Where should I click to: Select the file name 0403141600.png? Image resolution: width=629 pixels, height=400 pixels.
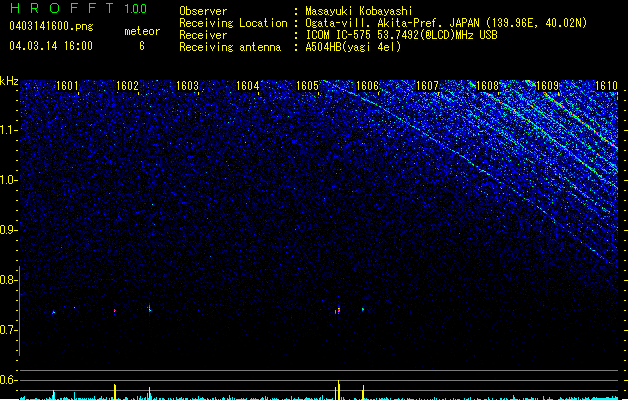pos(51,26)
